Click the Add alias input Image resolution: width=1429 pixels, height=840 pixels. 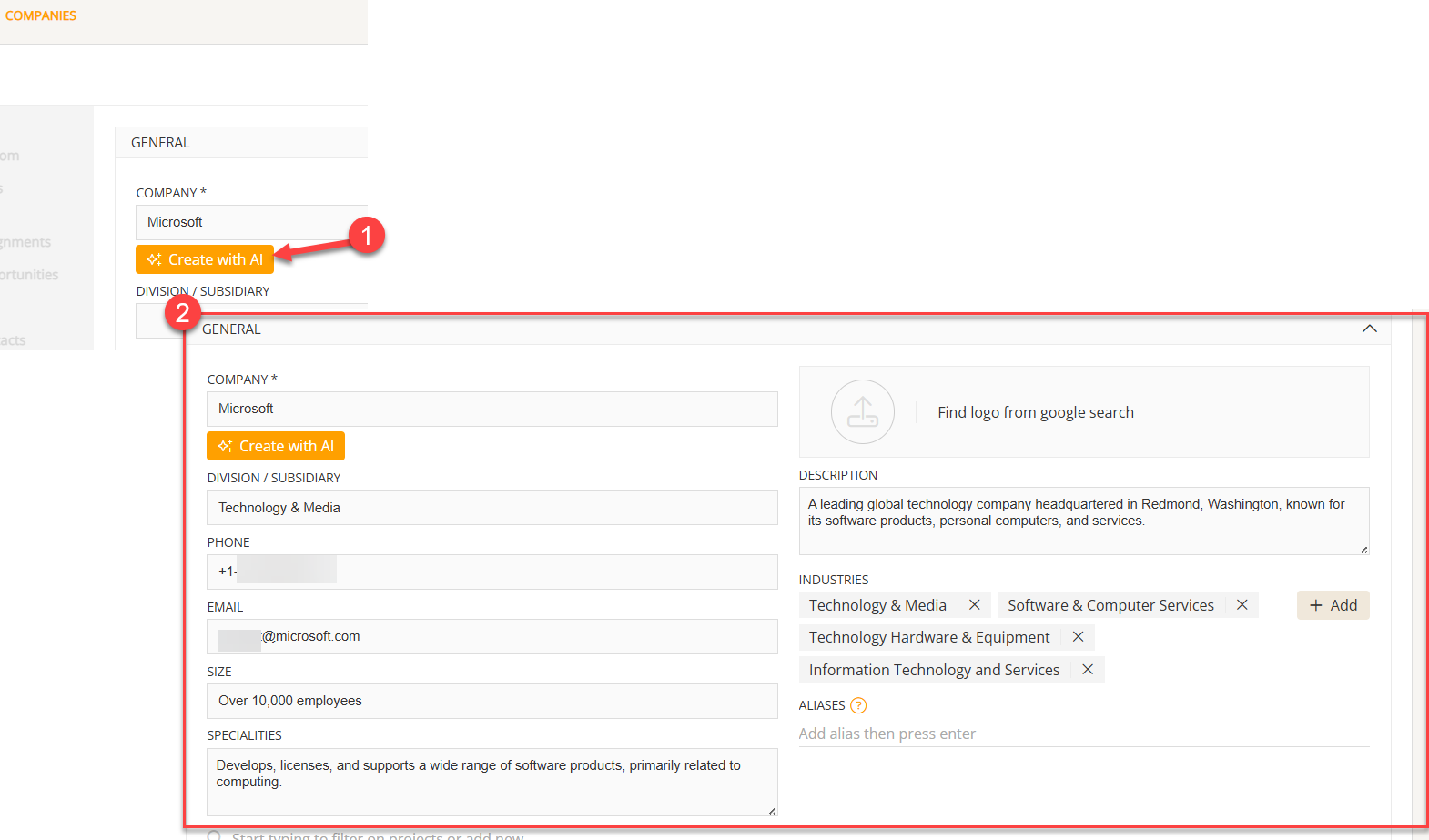(x=1084, y=734)
